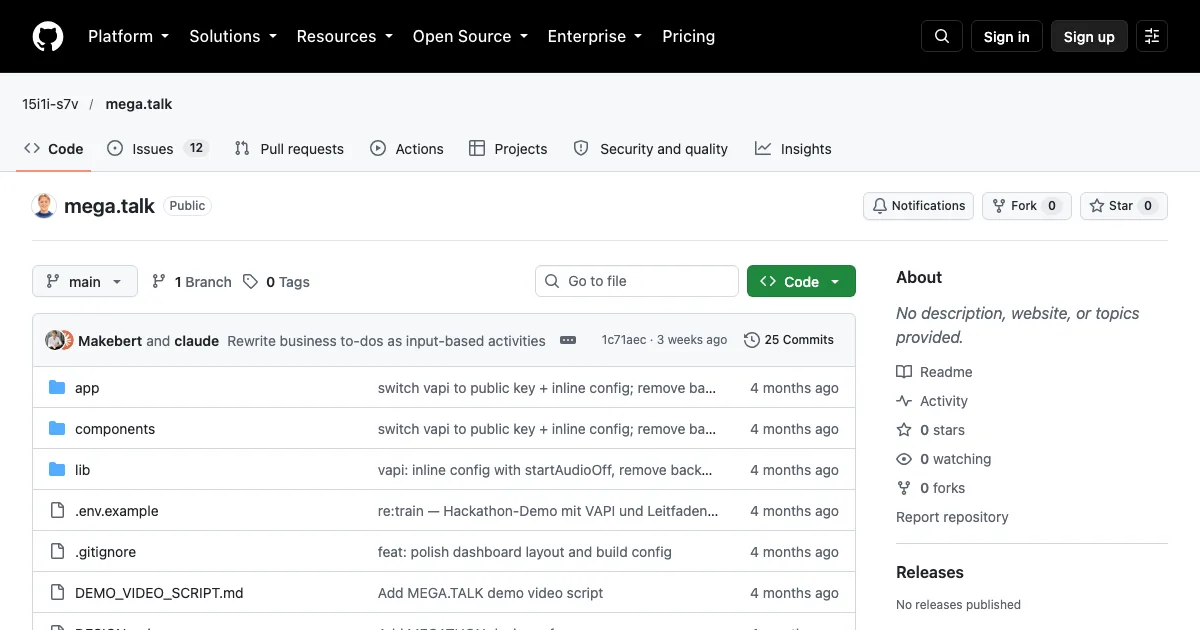Click the Sign in button

[1006, 36]
